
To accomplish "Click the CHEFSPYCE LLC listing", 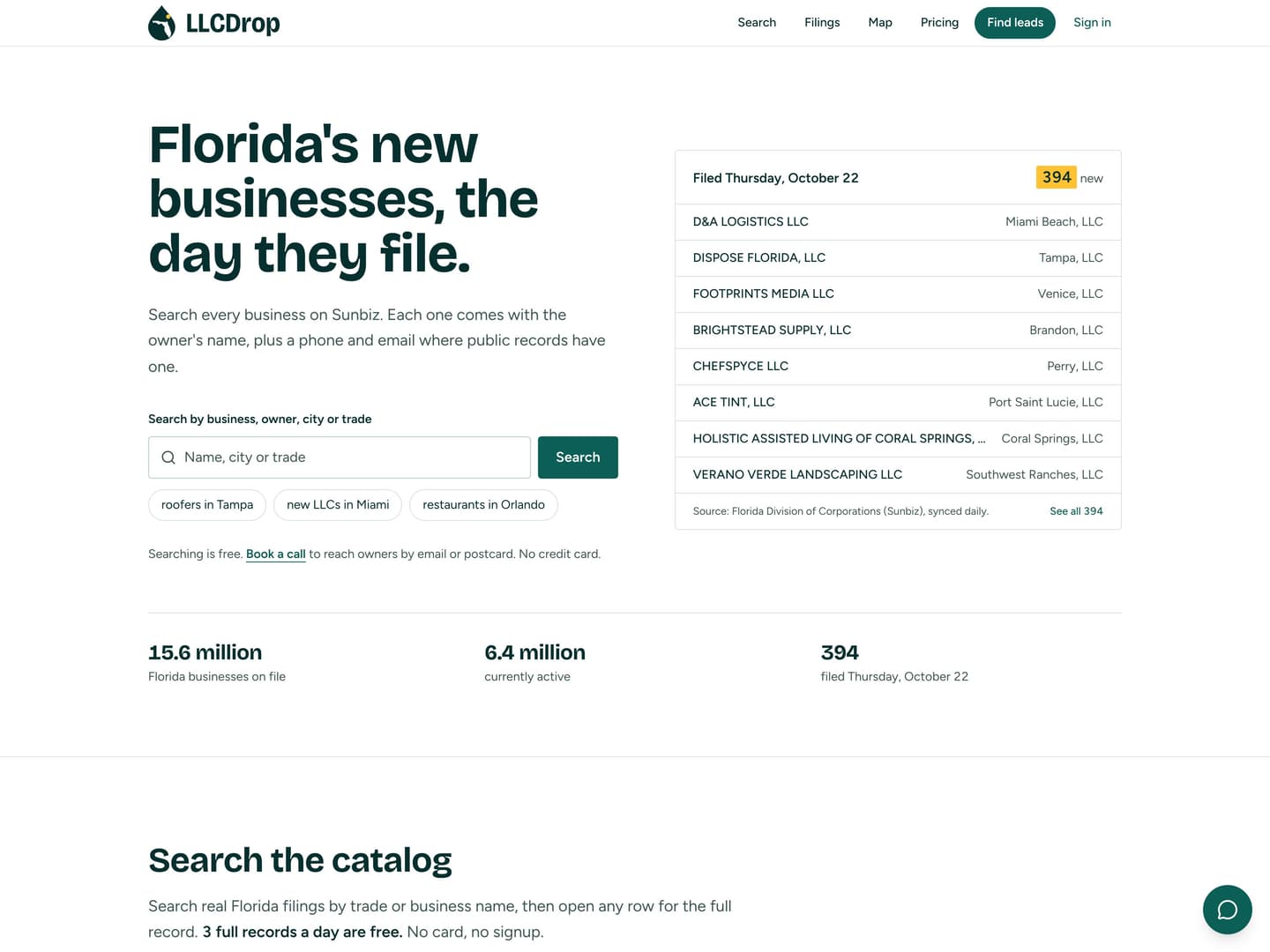I will point(898,367).
